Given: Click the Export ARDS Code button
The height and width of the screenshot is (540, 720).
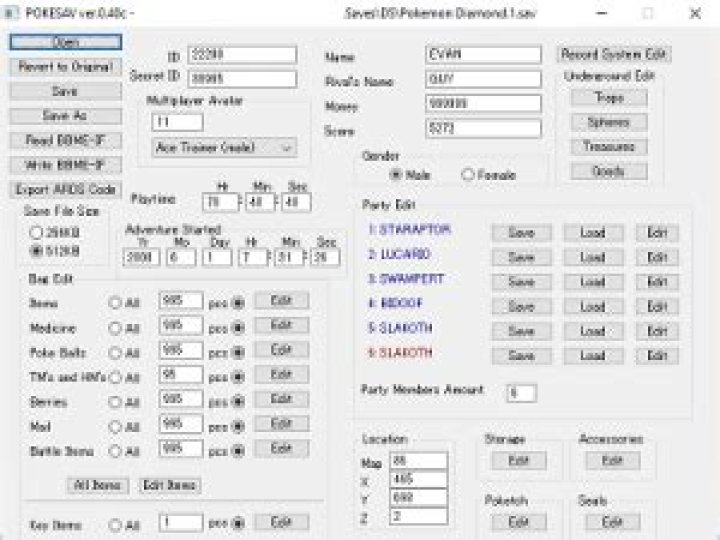Looking at the screenshot, I should click(x=66, y=189).
